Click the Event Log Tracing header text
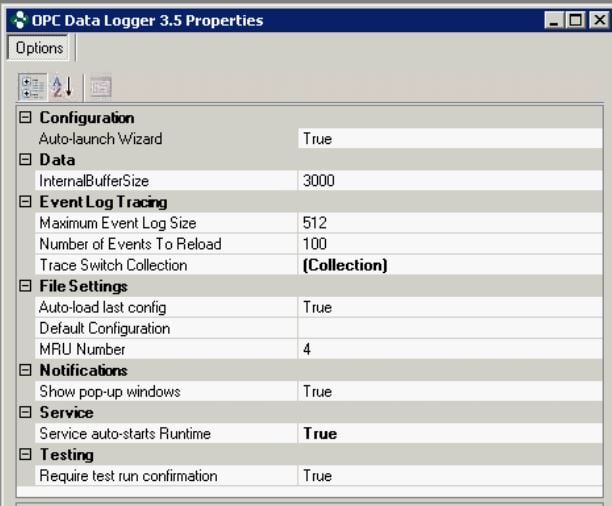 click(x=103, y=202)
